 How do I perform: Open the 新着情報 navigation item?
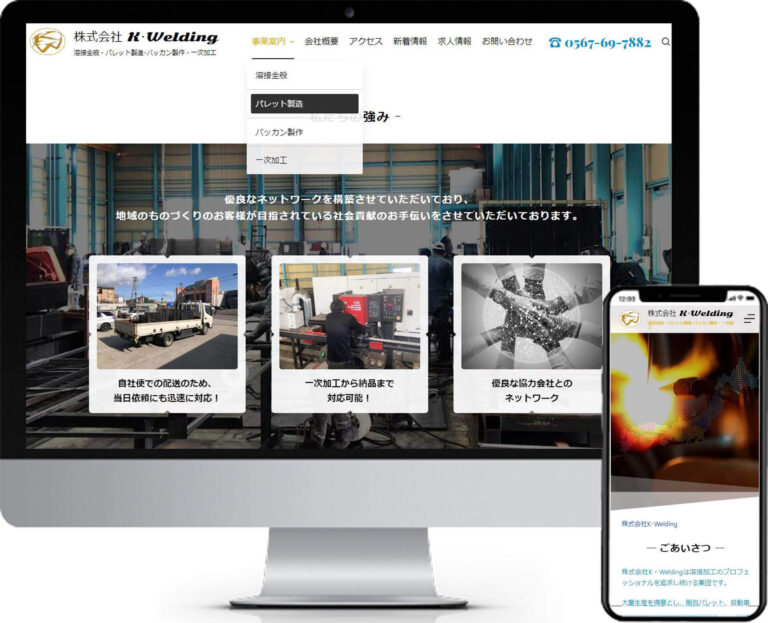click(410, 42)
